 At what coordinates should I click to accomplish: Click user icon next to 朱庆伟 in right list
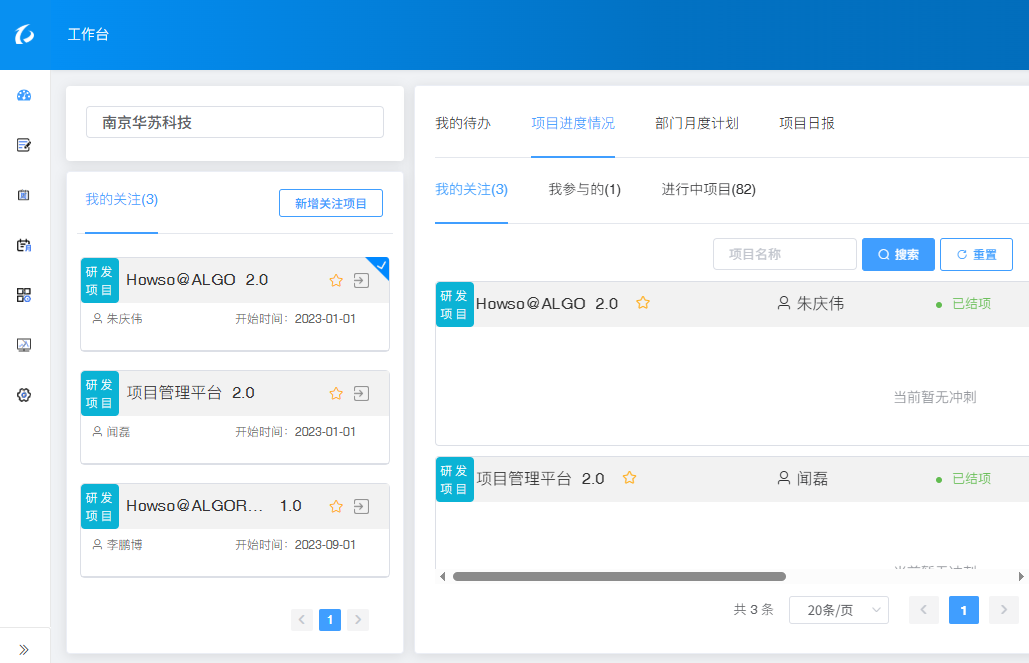(784, 303)
